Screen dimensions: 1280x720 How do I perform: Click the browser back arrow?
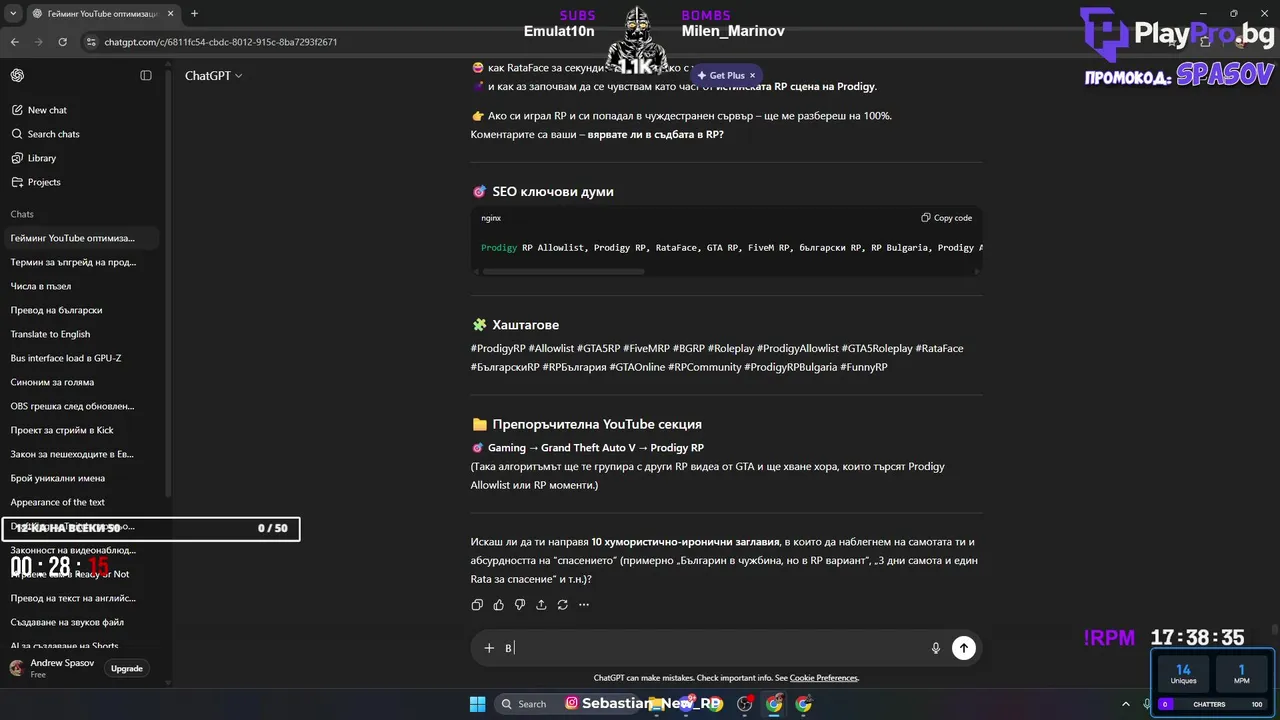click(14, 42)
